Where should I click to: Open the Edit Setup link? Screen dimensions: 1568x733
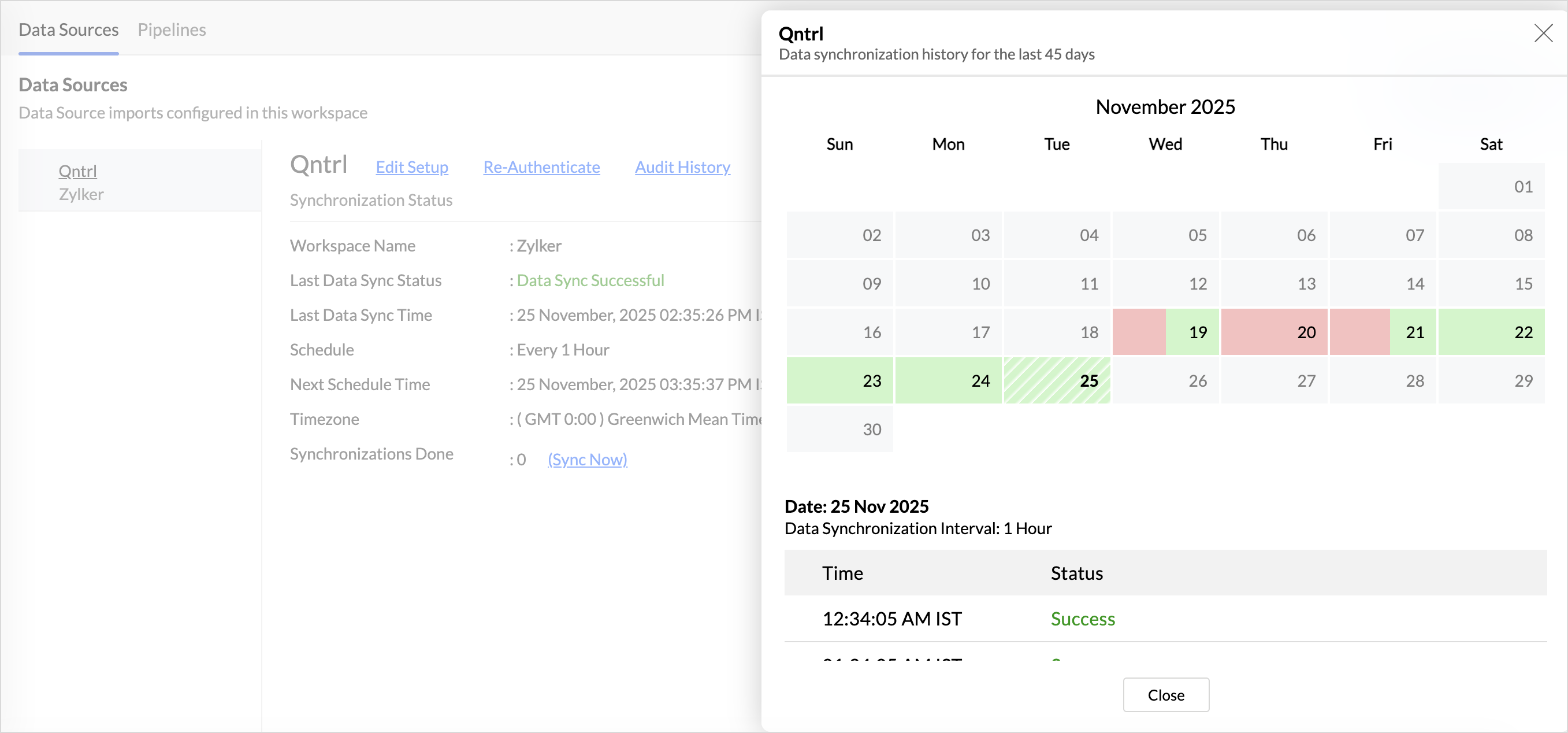[411, 167]
